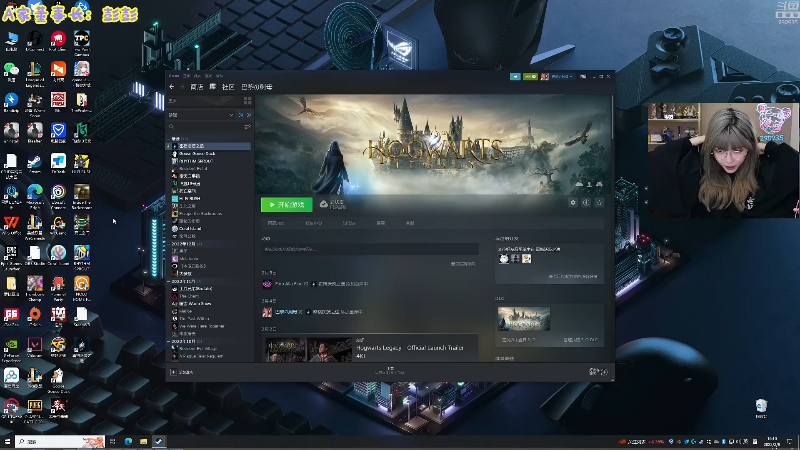Open Hogwarts Legacy Official Launch Trailer thumbnail
The width and height of the screenshot is (800, 450).
tap(309, 349)
